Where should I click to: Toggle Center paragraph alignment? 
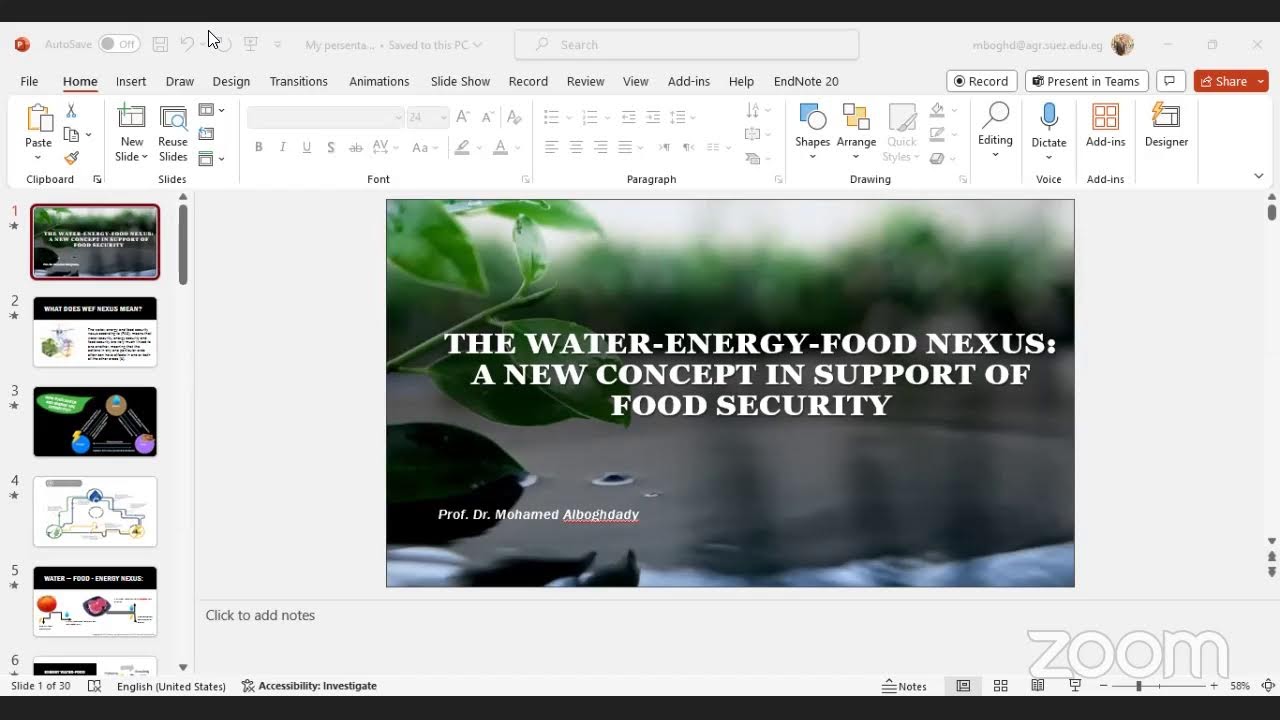(x=576, y=147)
